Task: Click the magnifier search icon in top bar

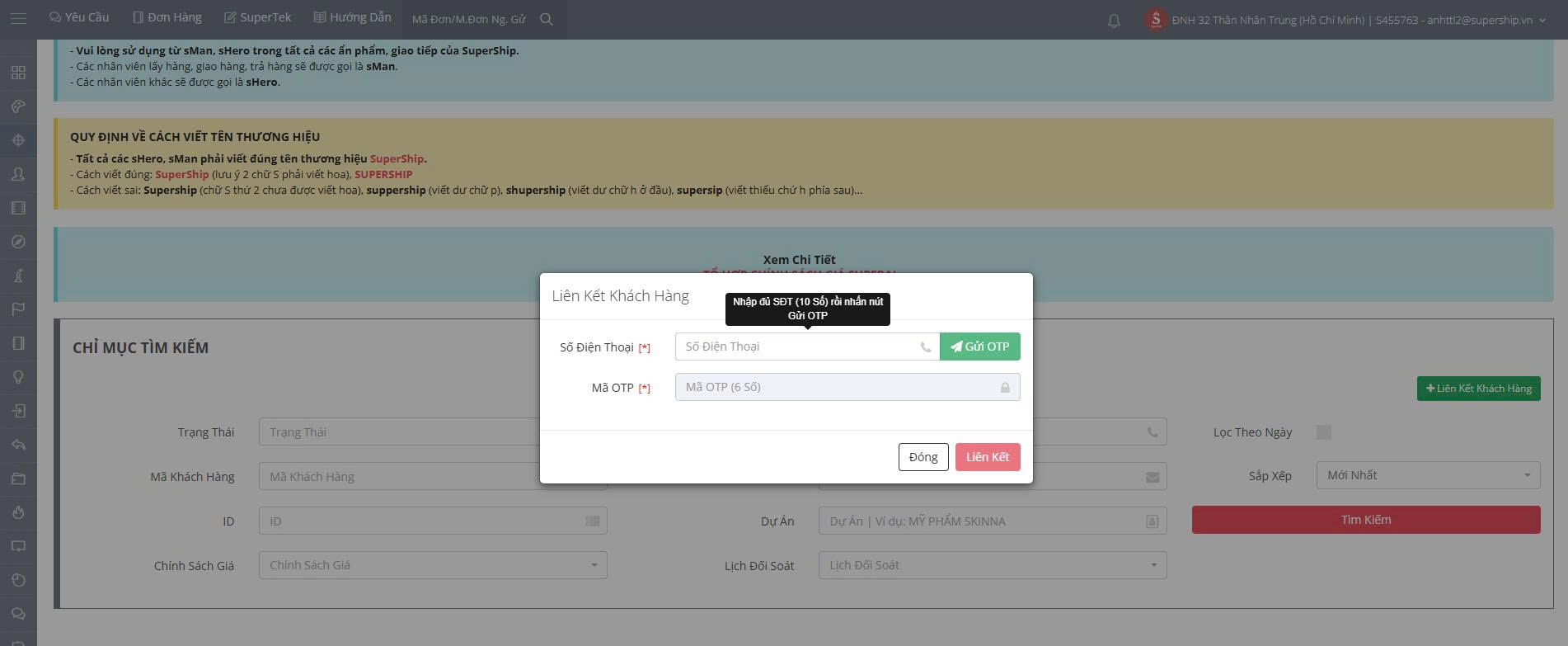Action: (x=547, y=19)
